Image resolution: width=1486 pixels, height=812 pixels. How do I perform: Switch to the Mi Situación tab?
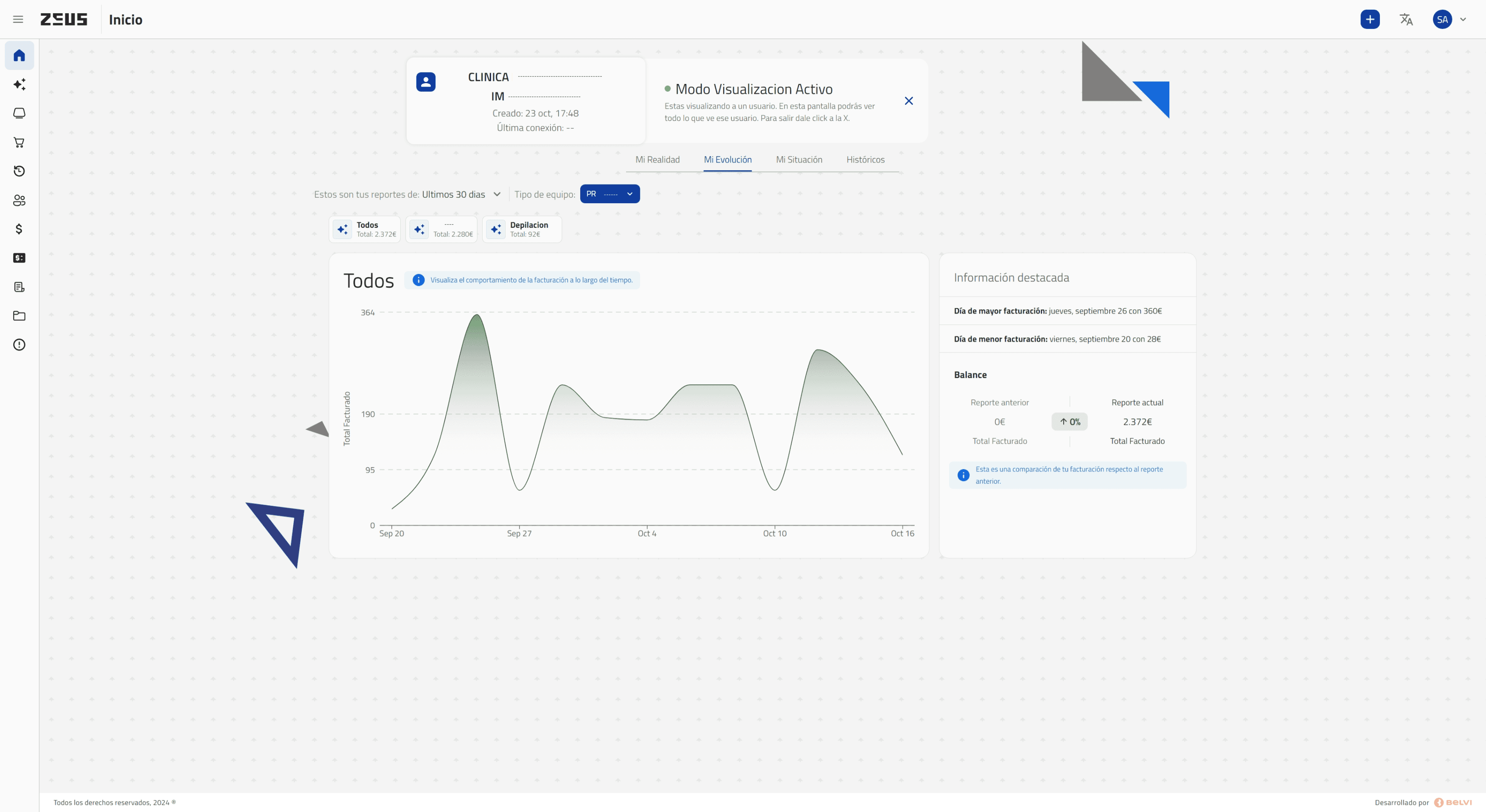798,160
